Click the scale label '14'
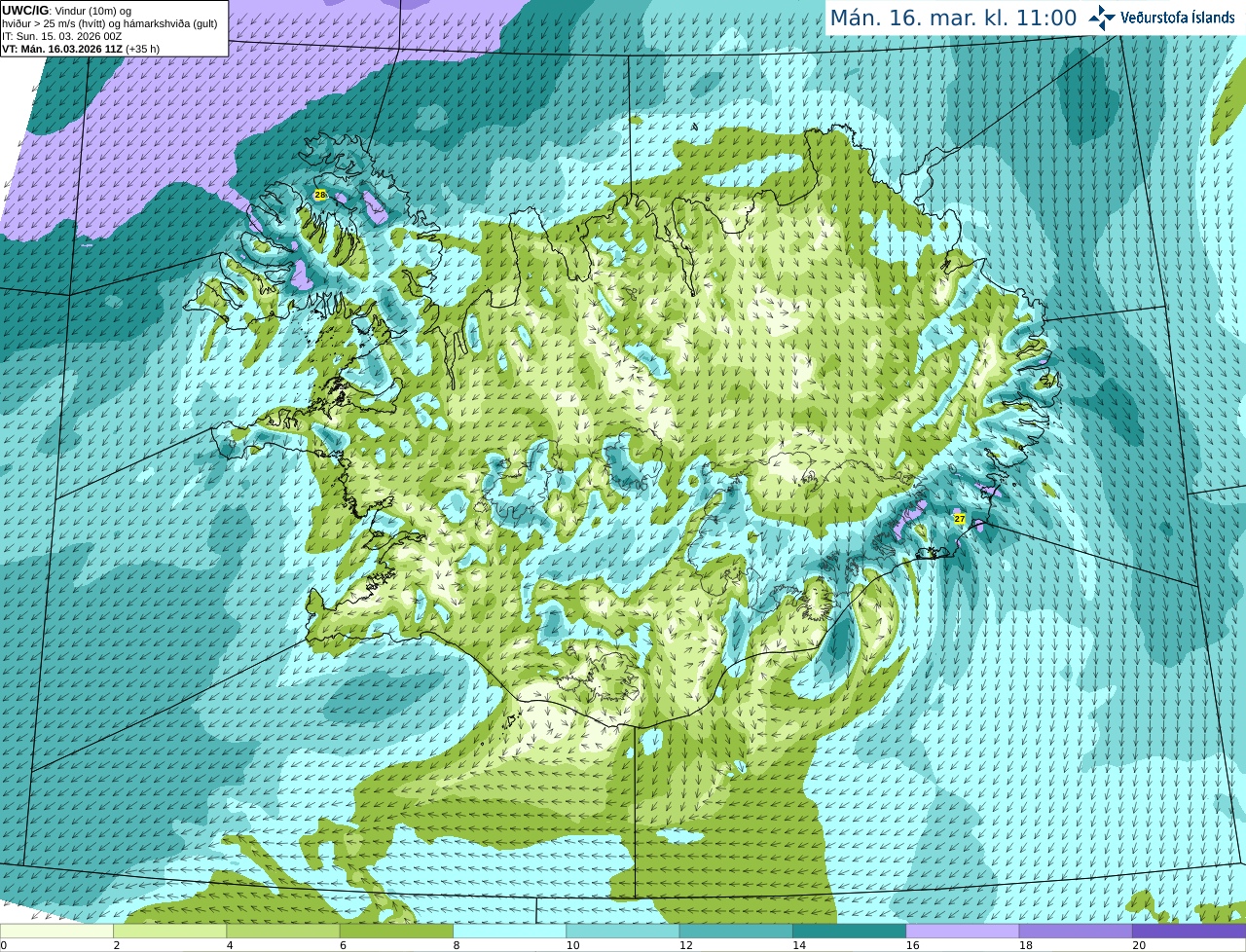Image resolution: width=1246 pixels, height=952 pixels. pos(799,945)
